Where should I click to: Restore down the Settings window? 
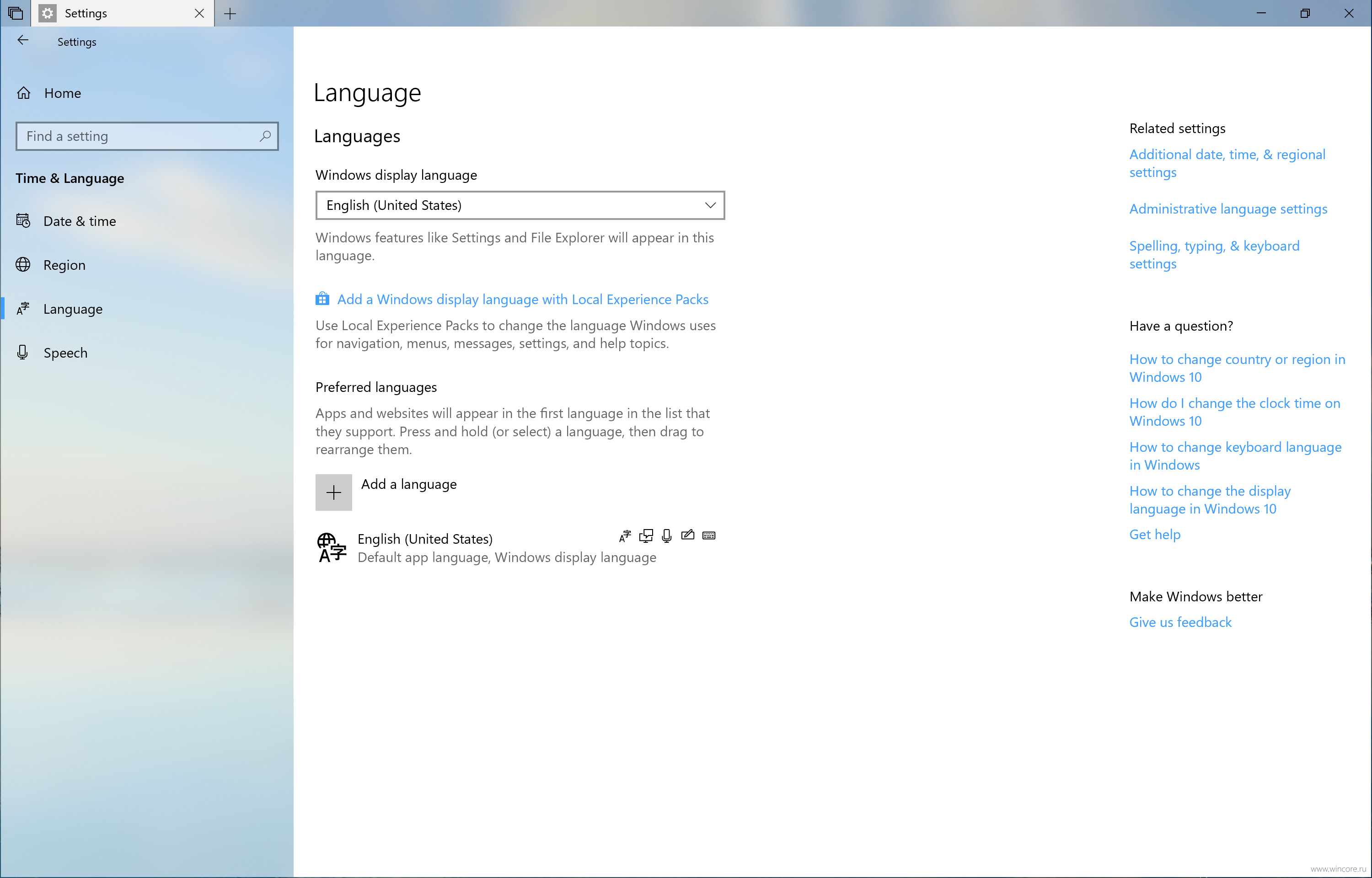[1305, 13]
